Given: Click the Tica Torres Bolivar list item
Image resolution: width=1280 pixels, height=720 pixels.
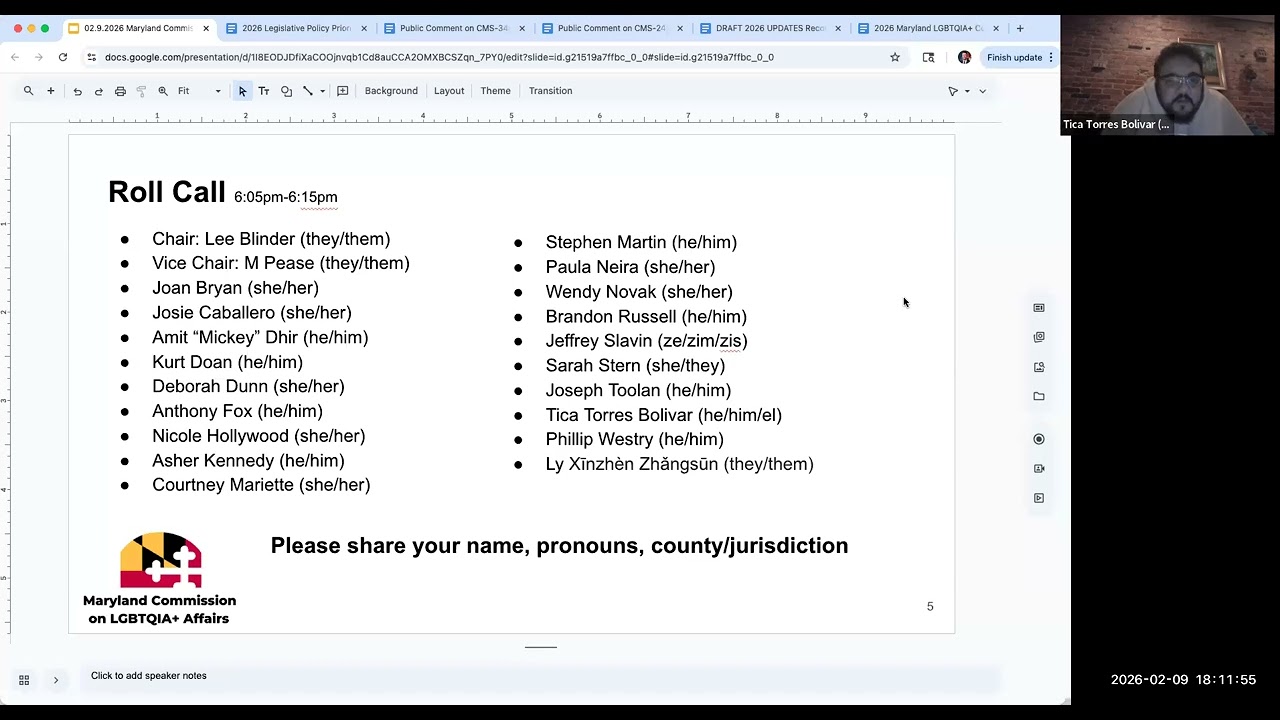Looking at the screenshot, I should (x=664, y=415).
